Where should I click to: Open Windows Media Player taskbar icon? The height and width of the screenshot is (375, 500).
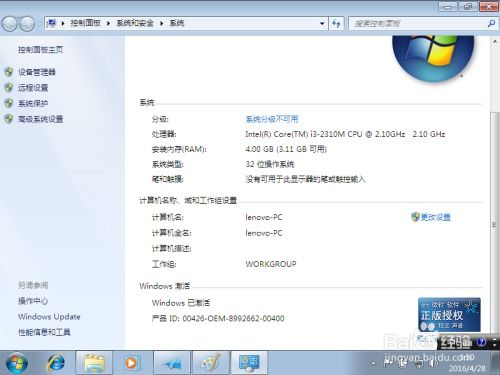[x=131, y=363]
